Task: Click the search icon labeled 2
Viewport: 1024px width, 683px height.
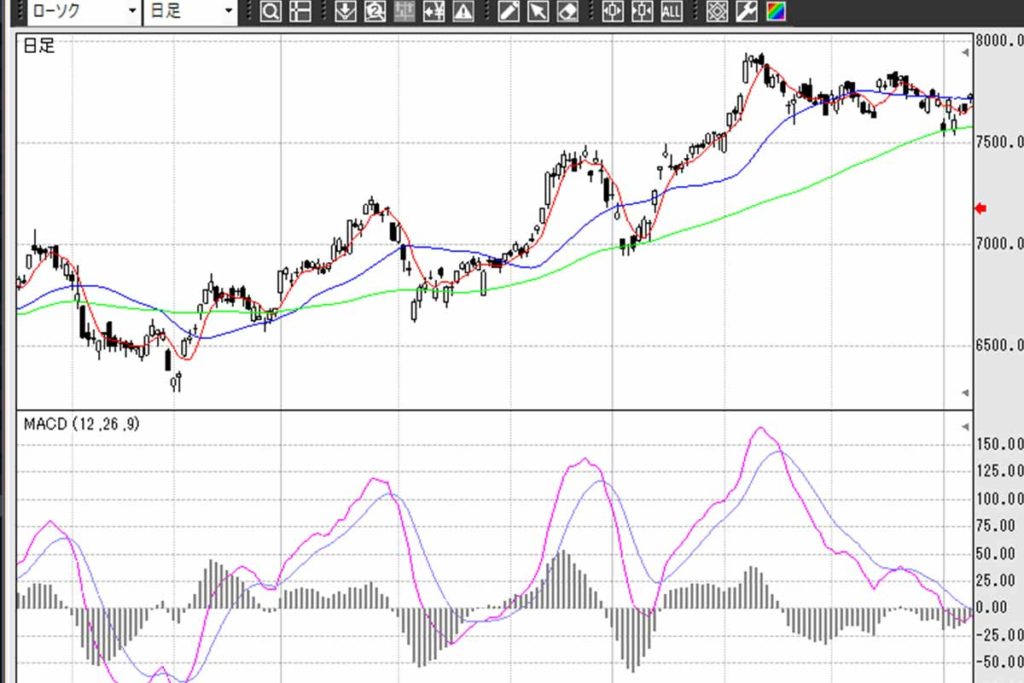Action: [375, 12]
